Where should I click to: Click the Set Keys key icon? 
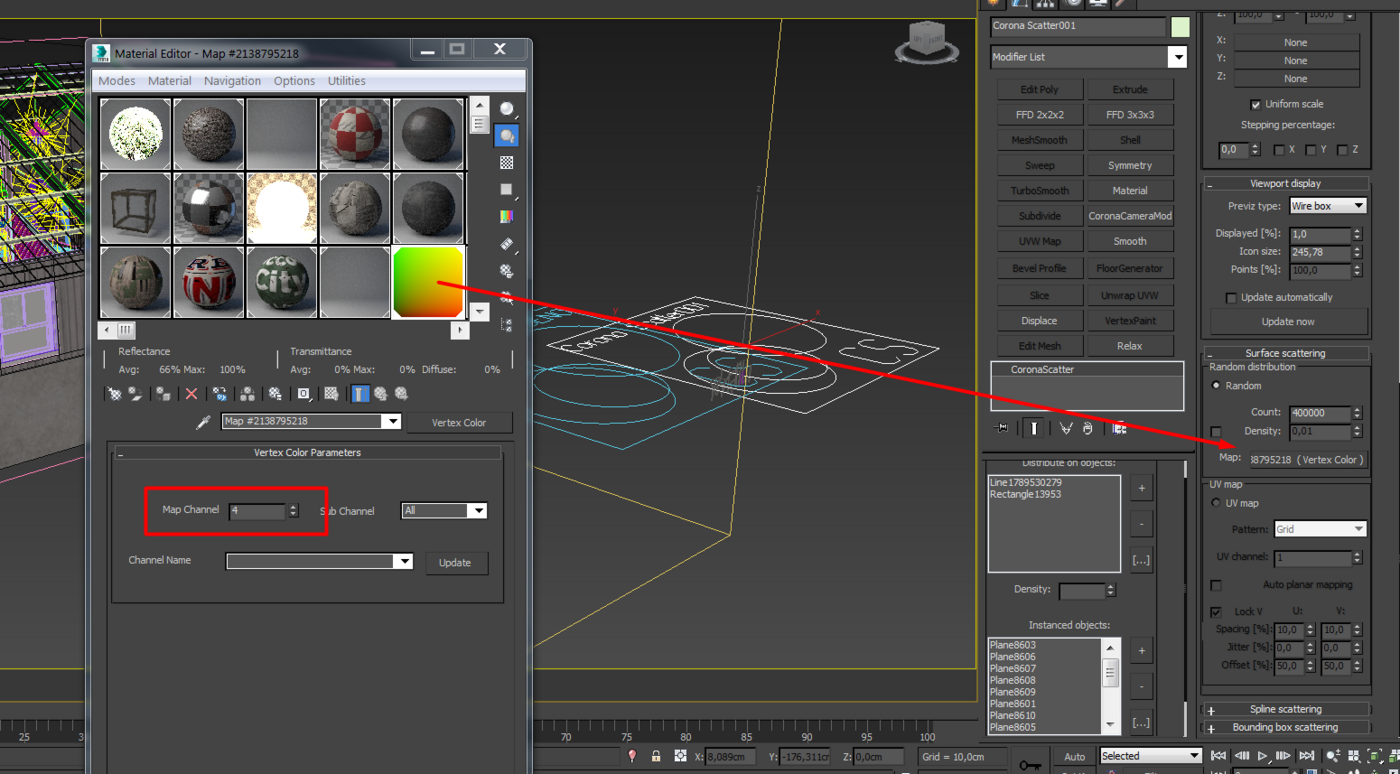pyautogui.click(x=1030, y=765)
